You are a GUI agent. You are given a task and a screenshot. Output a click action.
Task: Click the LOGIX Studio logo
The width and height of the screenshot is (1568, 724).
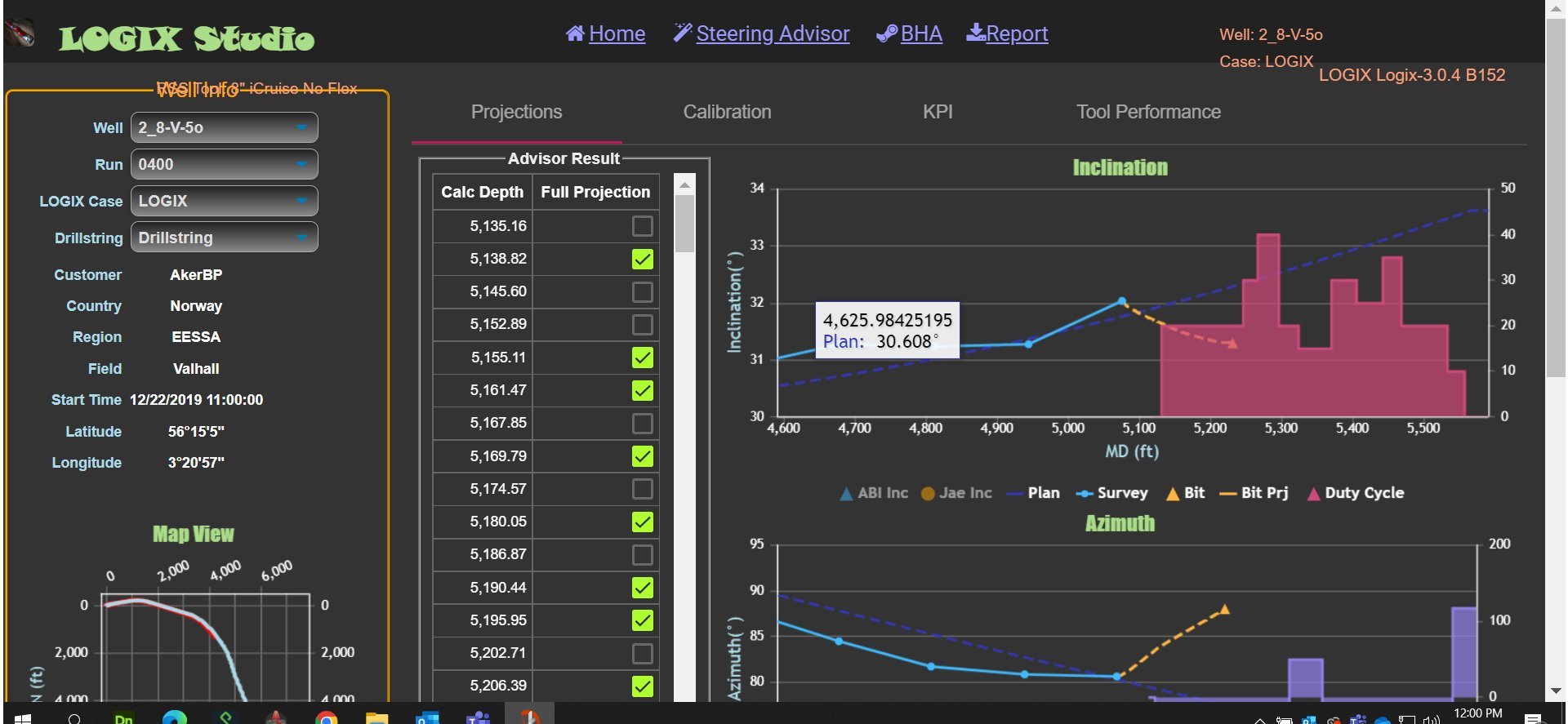186,38
